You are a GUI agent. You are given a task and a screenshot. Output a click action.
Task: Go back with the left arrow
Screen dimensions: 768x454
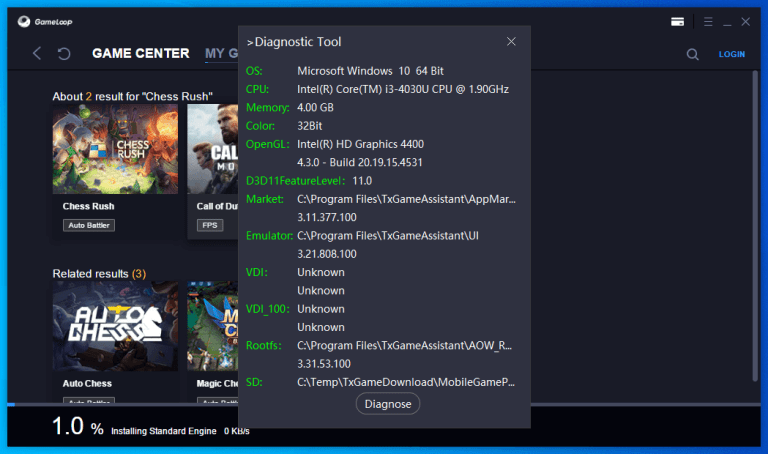coord(37,53)
